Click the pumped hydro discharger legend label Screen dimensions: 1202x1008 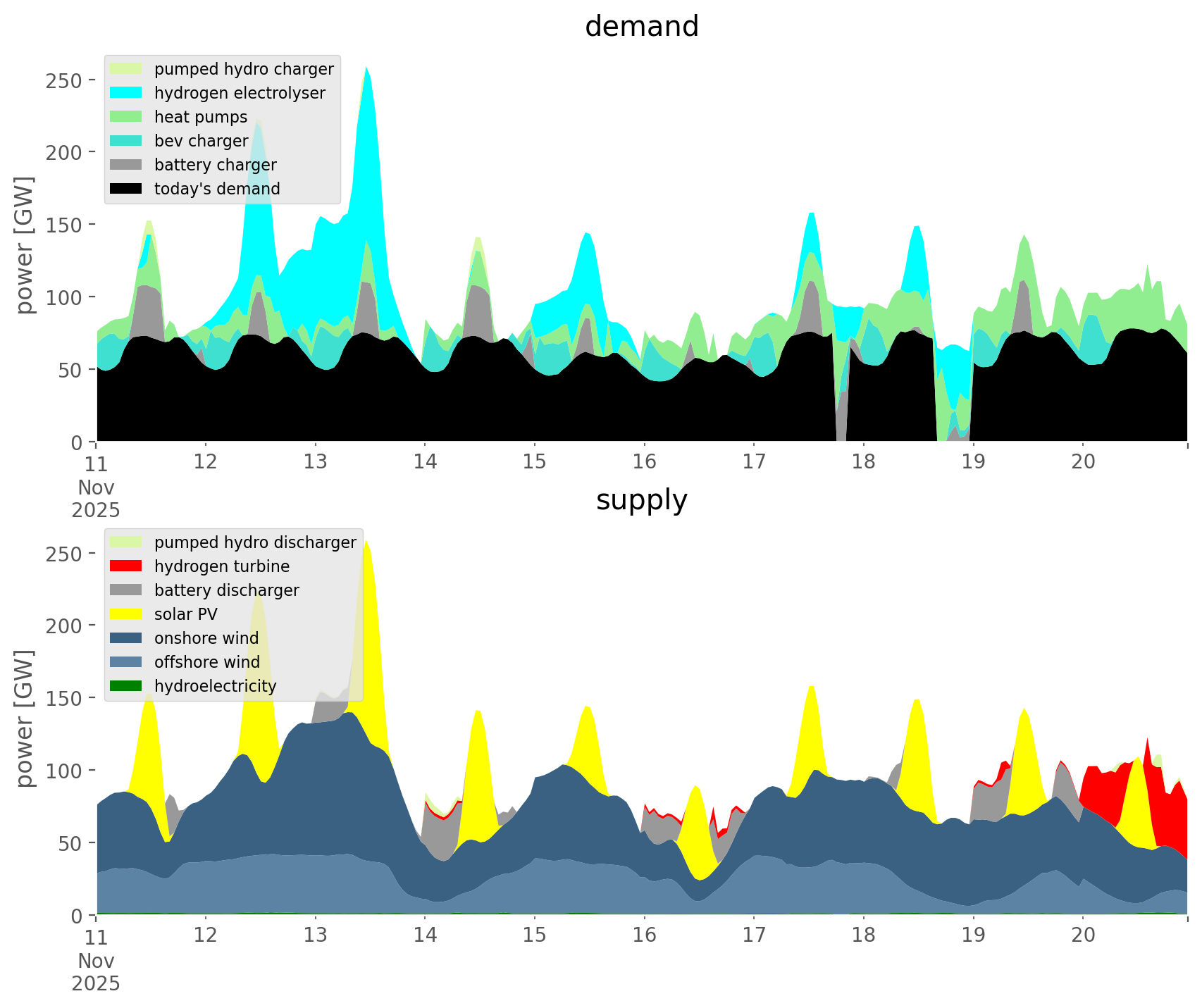tap(255, 542)
